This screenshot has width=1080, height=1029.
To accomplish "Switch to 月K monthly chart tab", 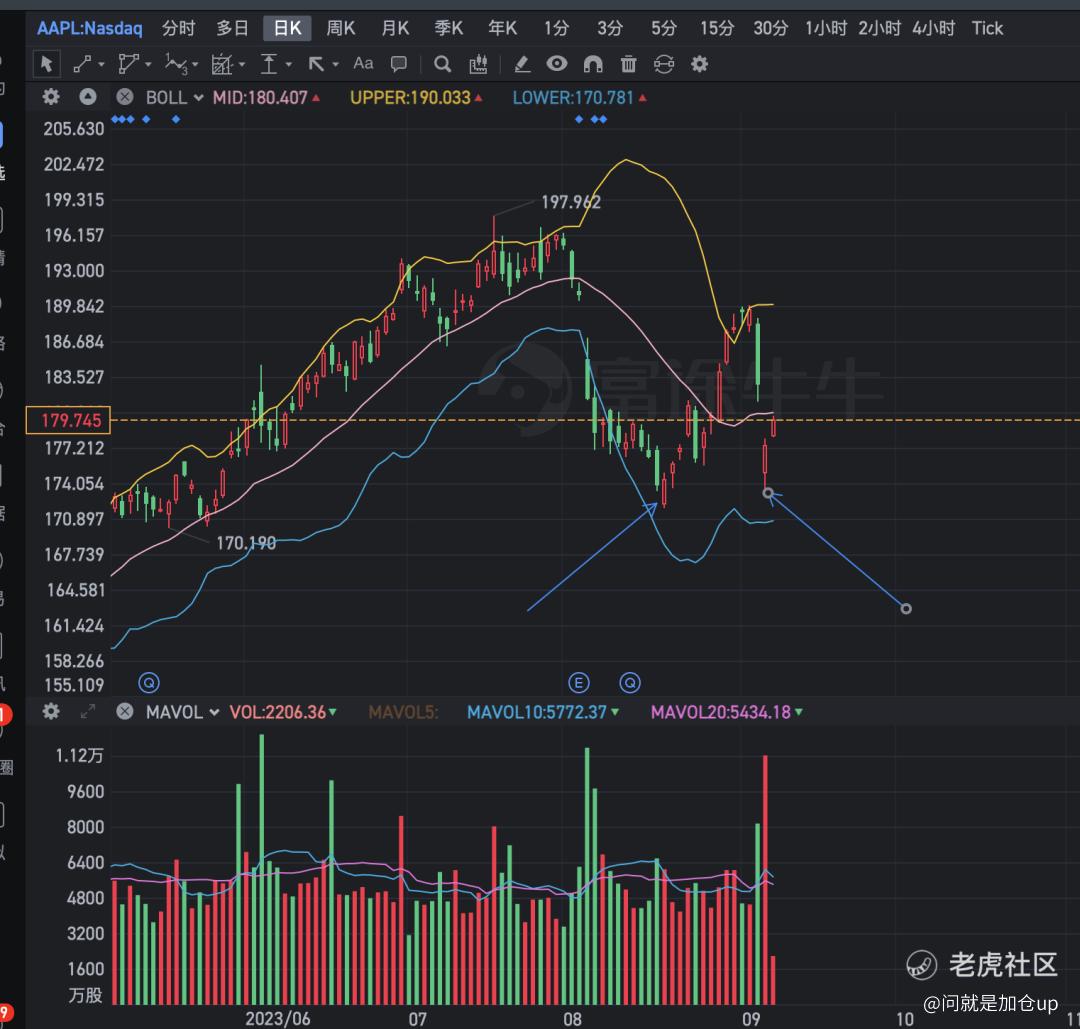I will [395, 28].
